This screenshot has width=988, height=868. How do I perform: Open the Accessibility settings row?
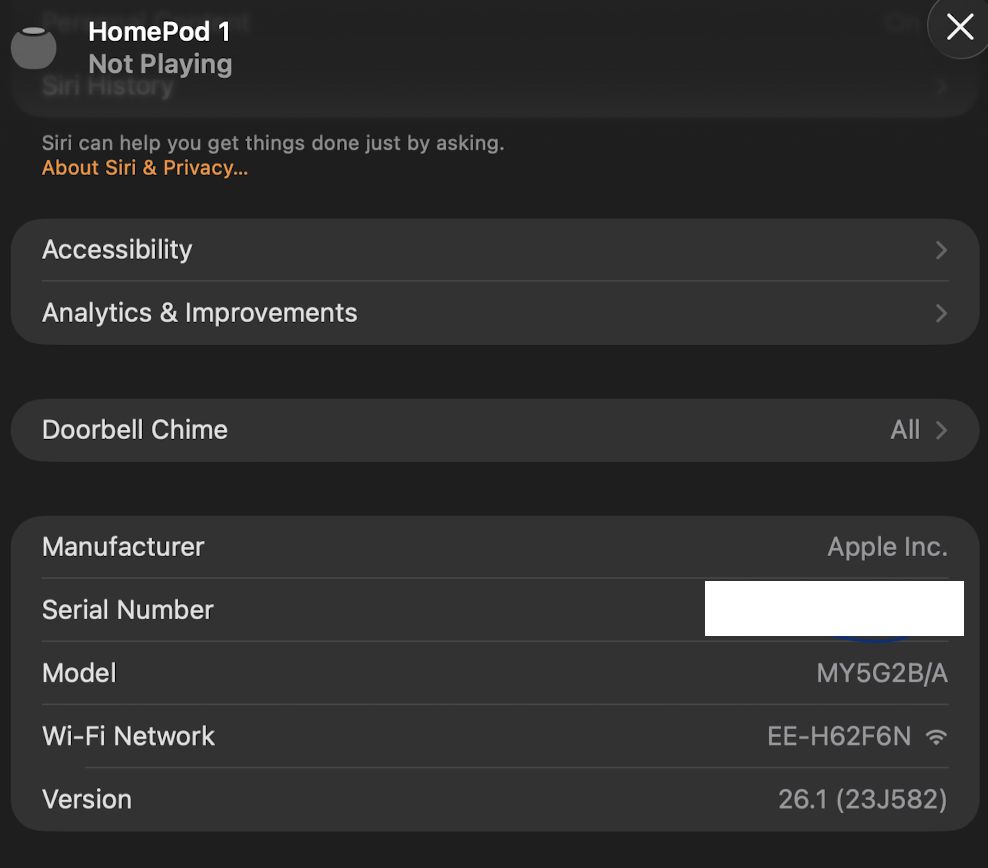point(117,250)
